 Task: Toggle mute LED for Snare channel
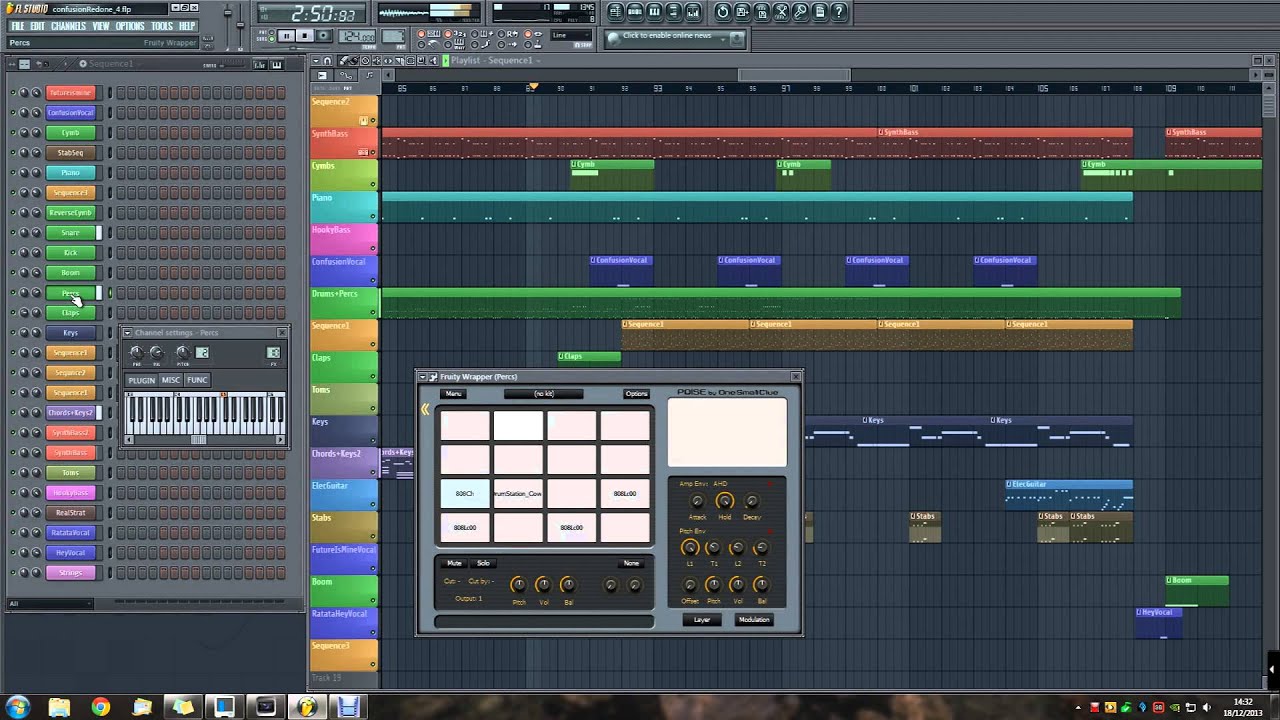(13, 232)
